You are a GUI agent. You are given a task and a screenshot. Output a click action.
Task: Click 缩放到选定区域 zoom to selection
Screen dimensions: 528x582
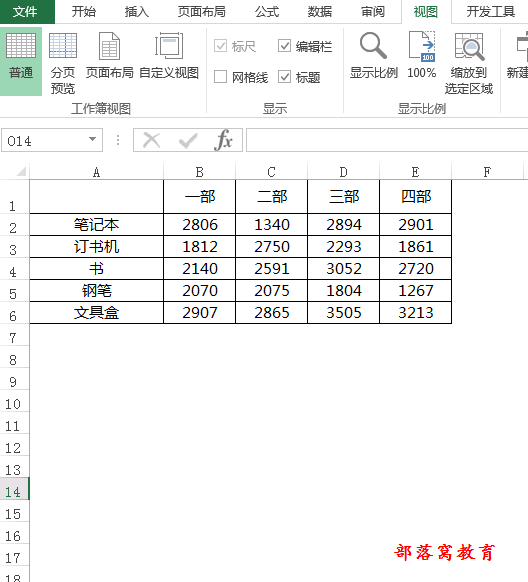tap(469, 63)
